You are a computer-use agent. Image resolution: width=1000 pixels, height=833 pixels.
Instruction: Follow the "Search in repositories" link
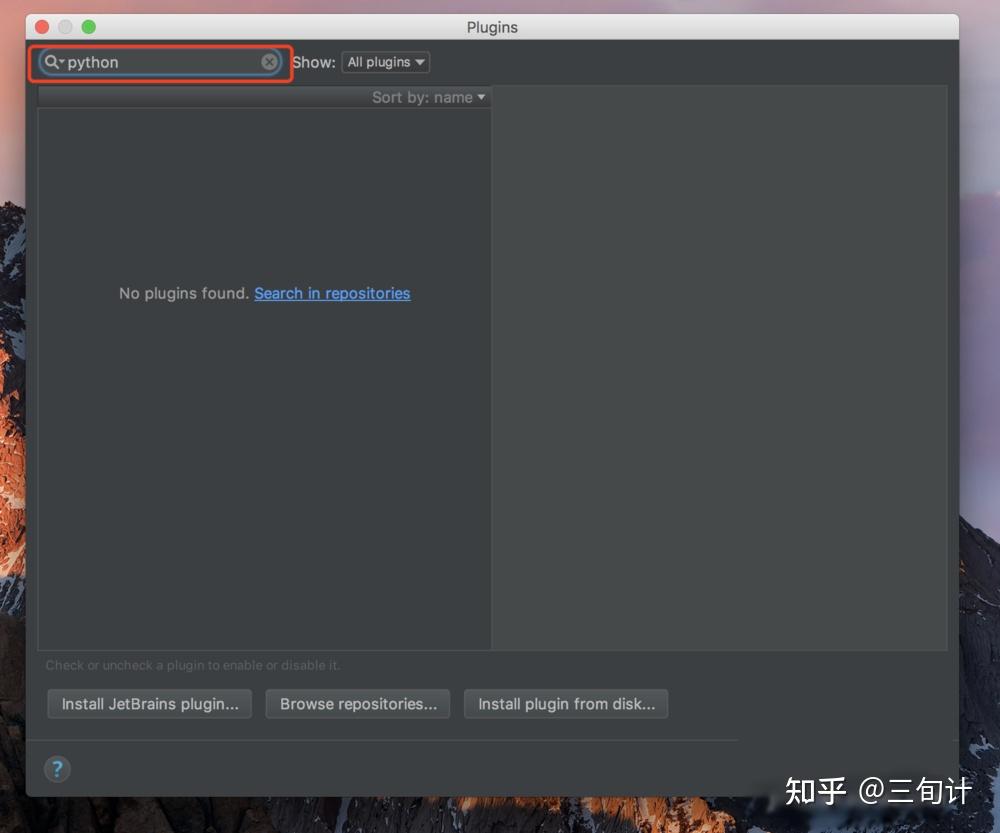pyautogui.click(x=332, y=293)
